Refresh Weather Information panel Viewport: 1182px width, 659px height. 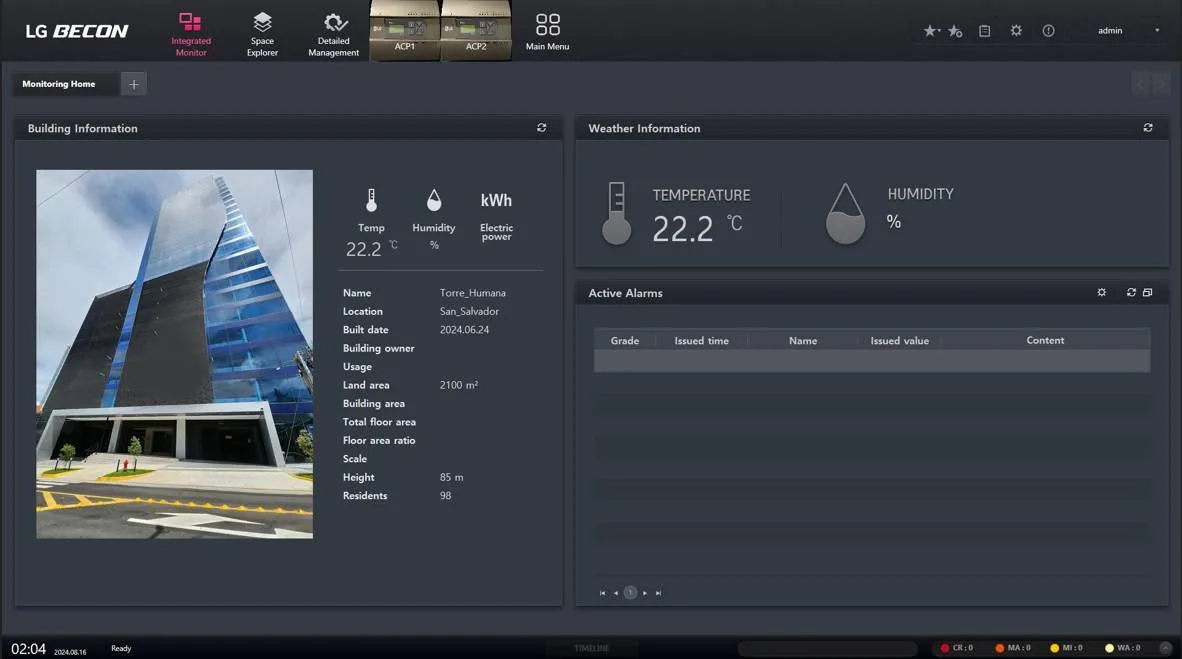pos(1148,127)
